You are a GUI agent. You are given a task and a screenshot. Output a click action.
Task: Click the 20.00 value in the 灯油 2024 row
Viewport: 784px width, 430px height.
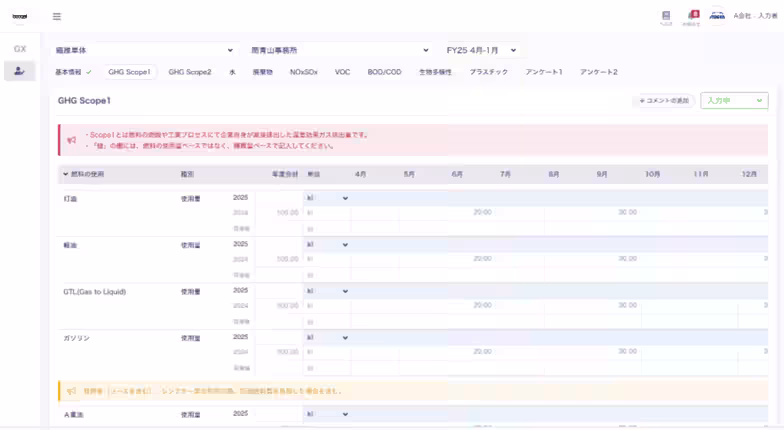pos(482,212)
